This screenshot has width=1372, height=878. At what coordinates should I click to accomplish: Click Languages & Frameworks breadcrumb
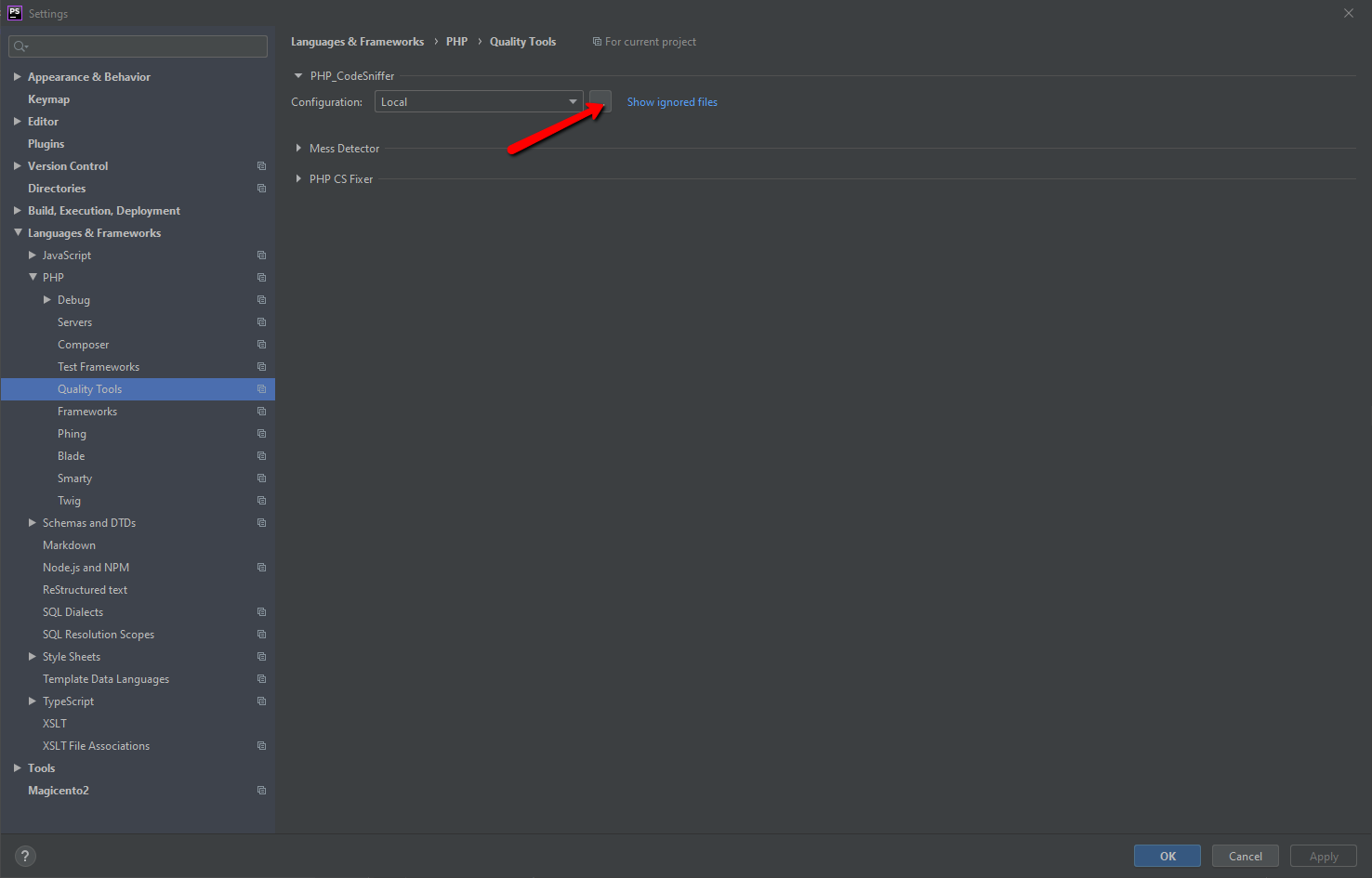point(357,42)
